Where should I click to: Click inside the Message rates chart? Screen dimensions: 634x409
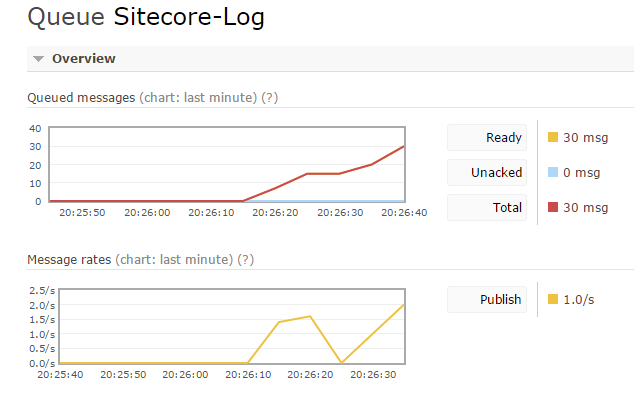[x=226, y=325]
